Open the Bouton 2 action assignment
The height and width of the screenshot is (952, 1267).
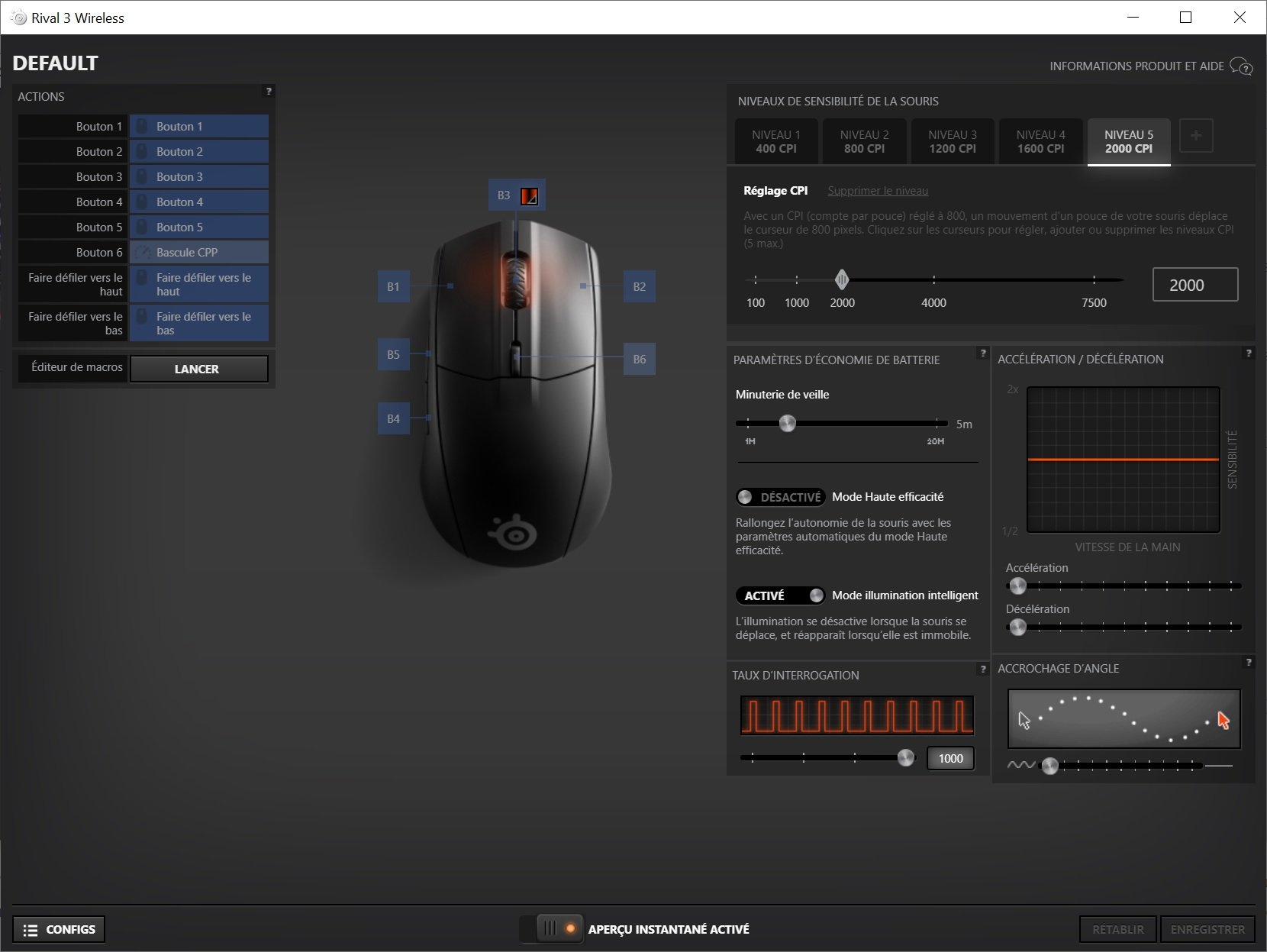pos(199,152)
